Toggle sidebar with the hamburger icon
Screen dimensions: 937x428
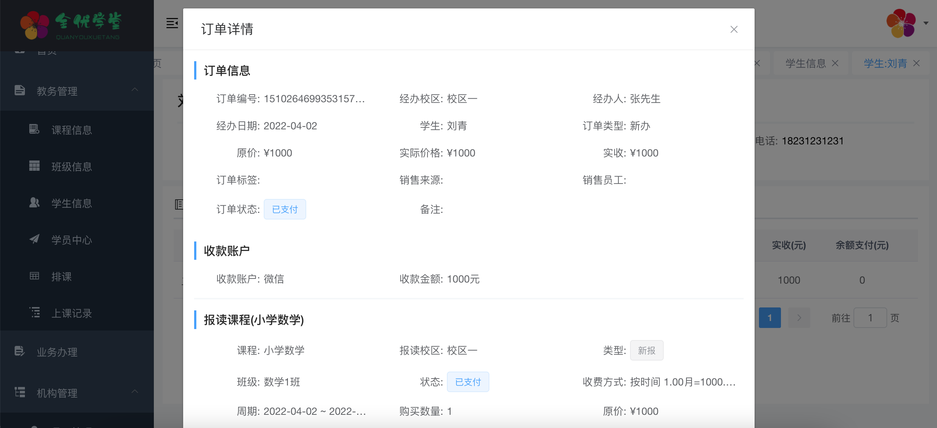coord(172,23)
